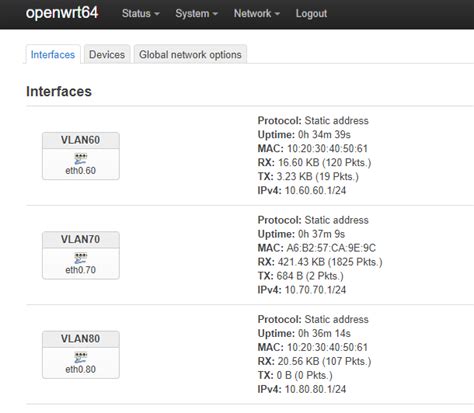This screenshot has height=413, width=474.
Task: Click the VLAN70 interface name header
Action: tap(81, 239)
